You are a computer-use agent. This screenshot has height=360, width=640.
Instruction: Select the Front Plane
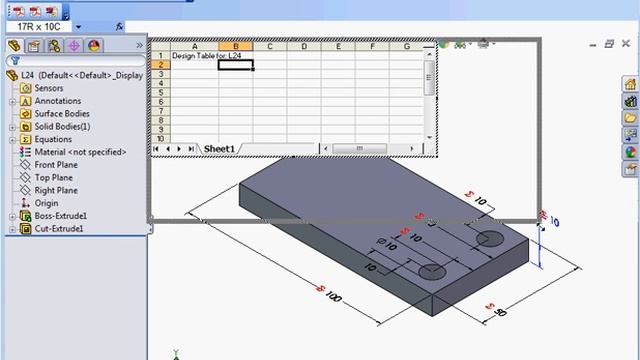click(x=56, y=165)
